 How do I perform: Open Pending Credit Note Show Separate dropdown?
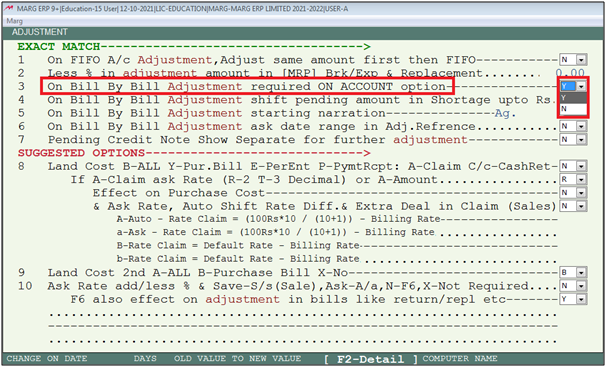(581, 139)
